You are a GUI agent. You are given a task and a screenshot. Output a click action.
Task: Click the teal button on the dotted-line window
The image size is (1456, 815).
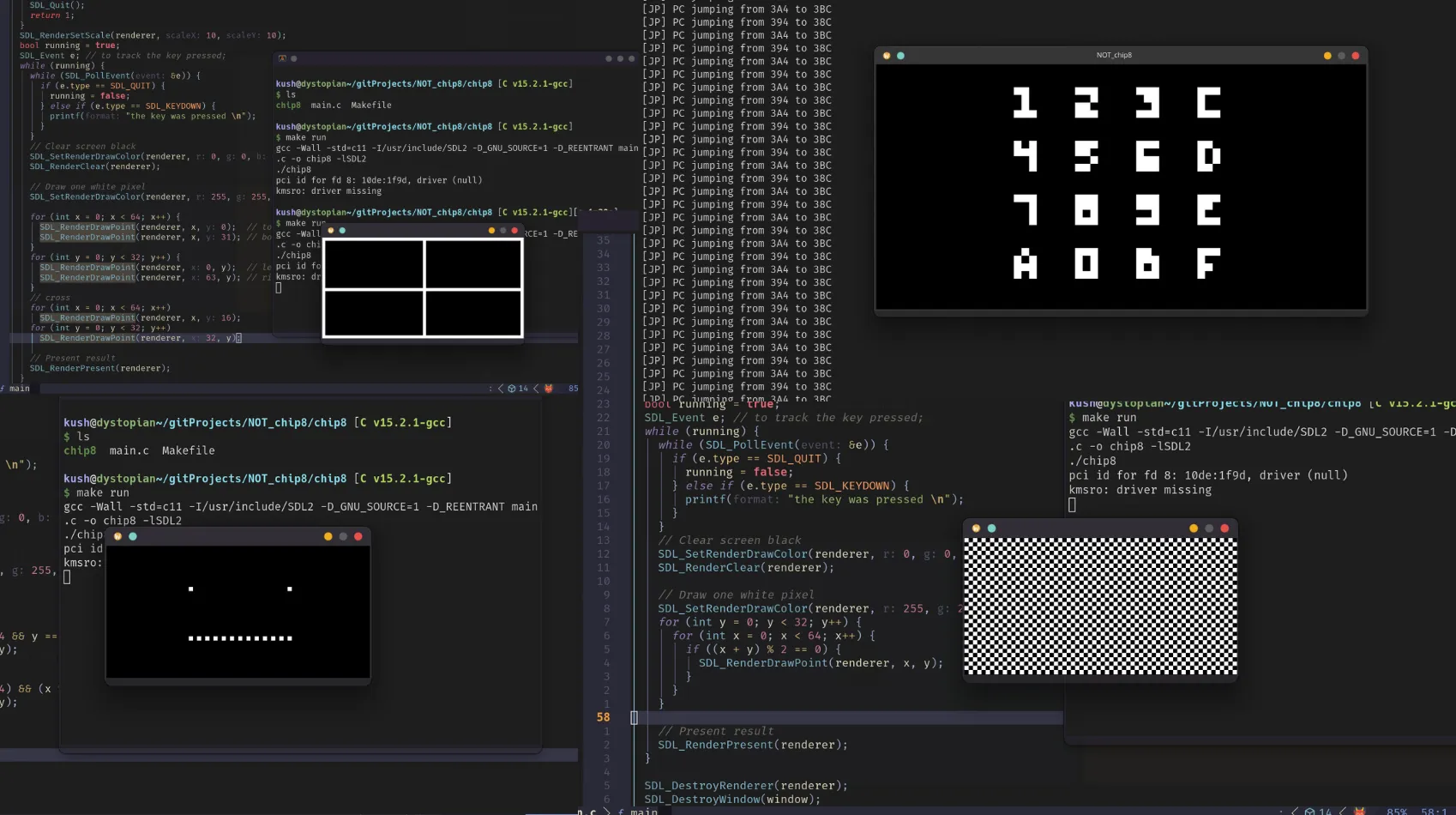point(133,536)
